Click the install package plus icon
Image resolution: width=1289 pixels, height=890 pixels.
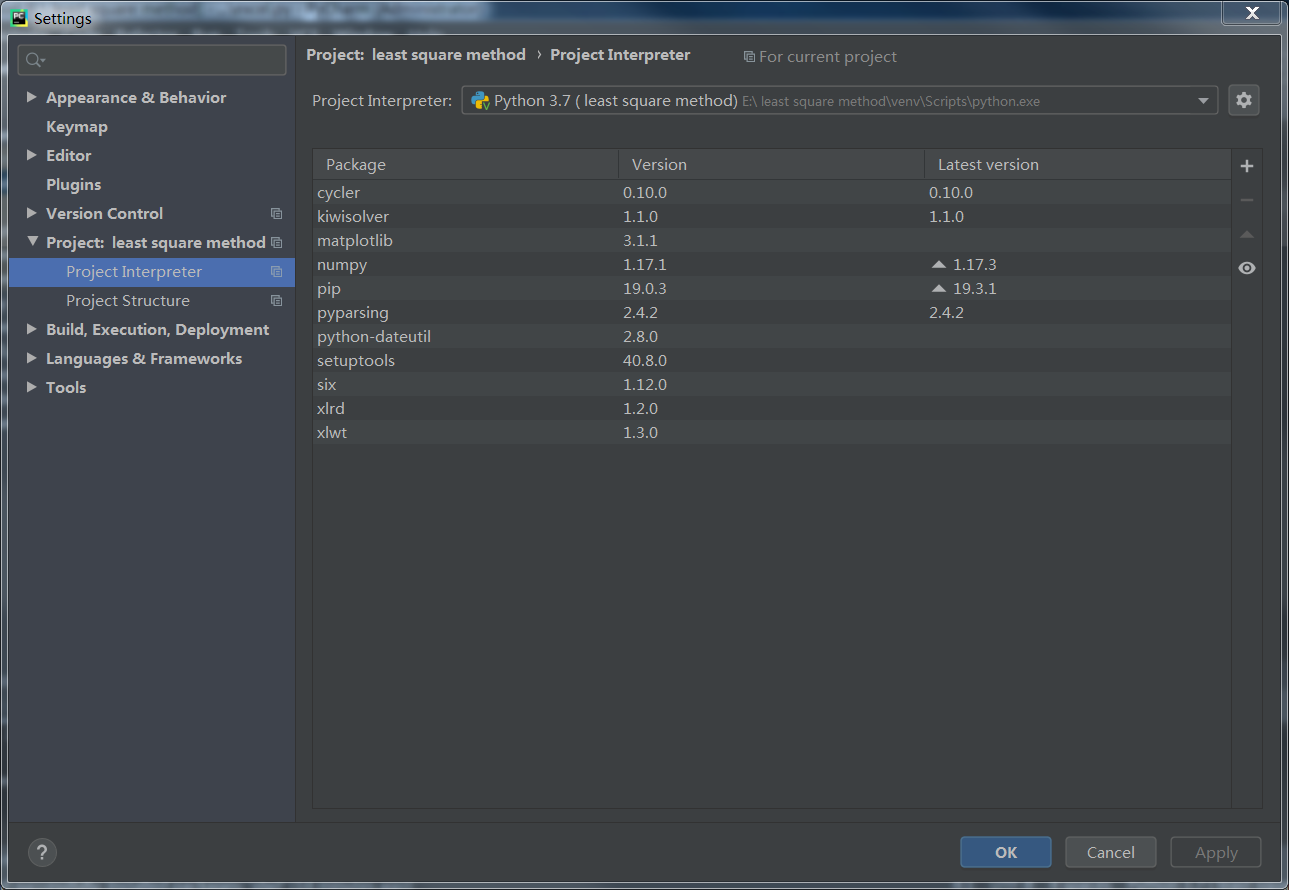tap(1246, 166)
